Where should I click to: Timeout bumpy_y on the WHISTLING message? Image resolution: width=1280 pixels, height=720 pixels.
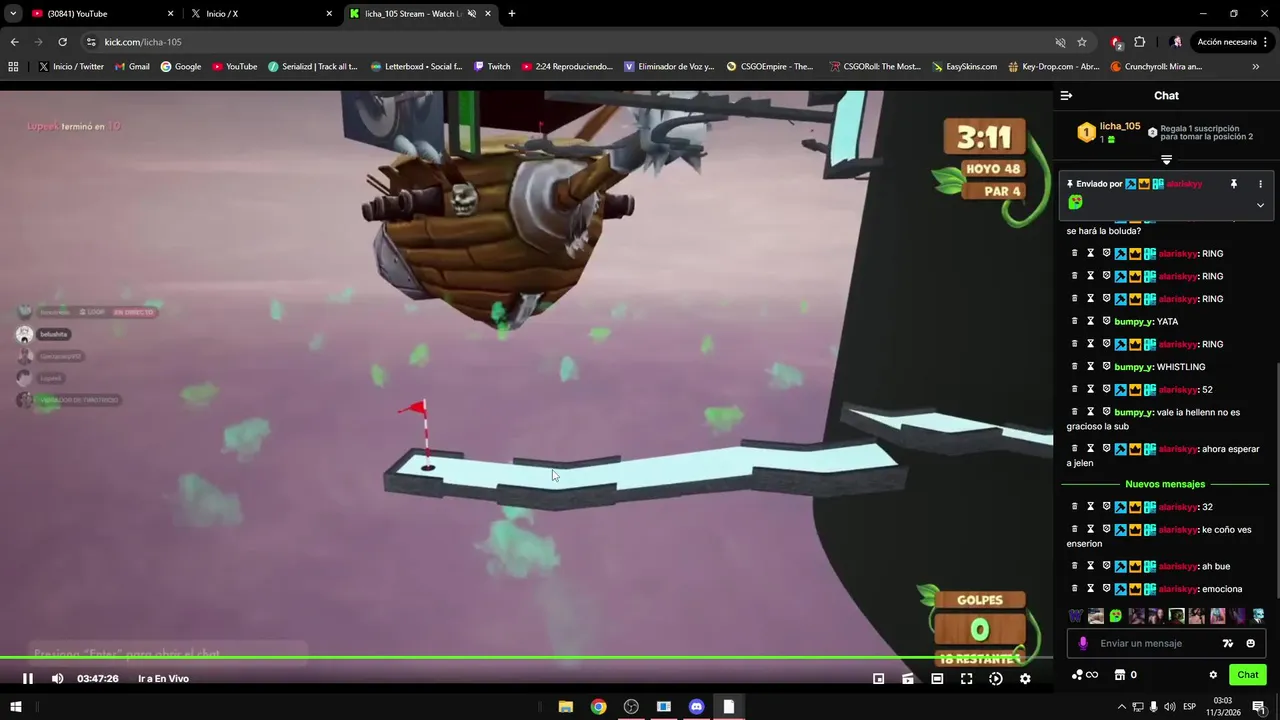pyautogui.click(x=1091, y=366)
